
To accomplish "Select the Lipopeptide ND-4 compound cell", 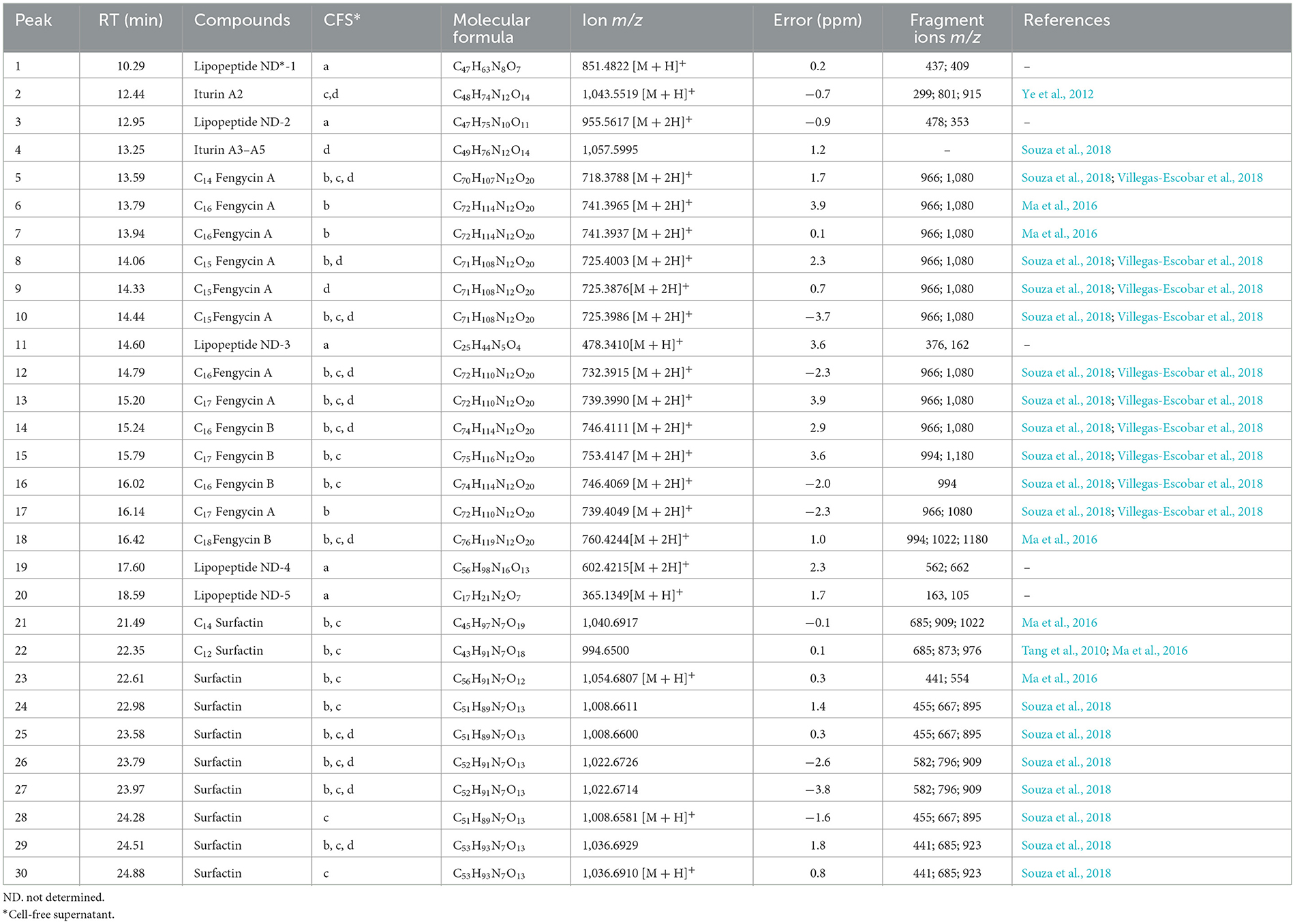I will (242, 568).
